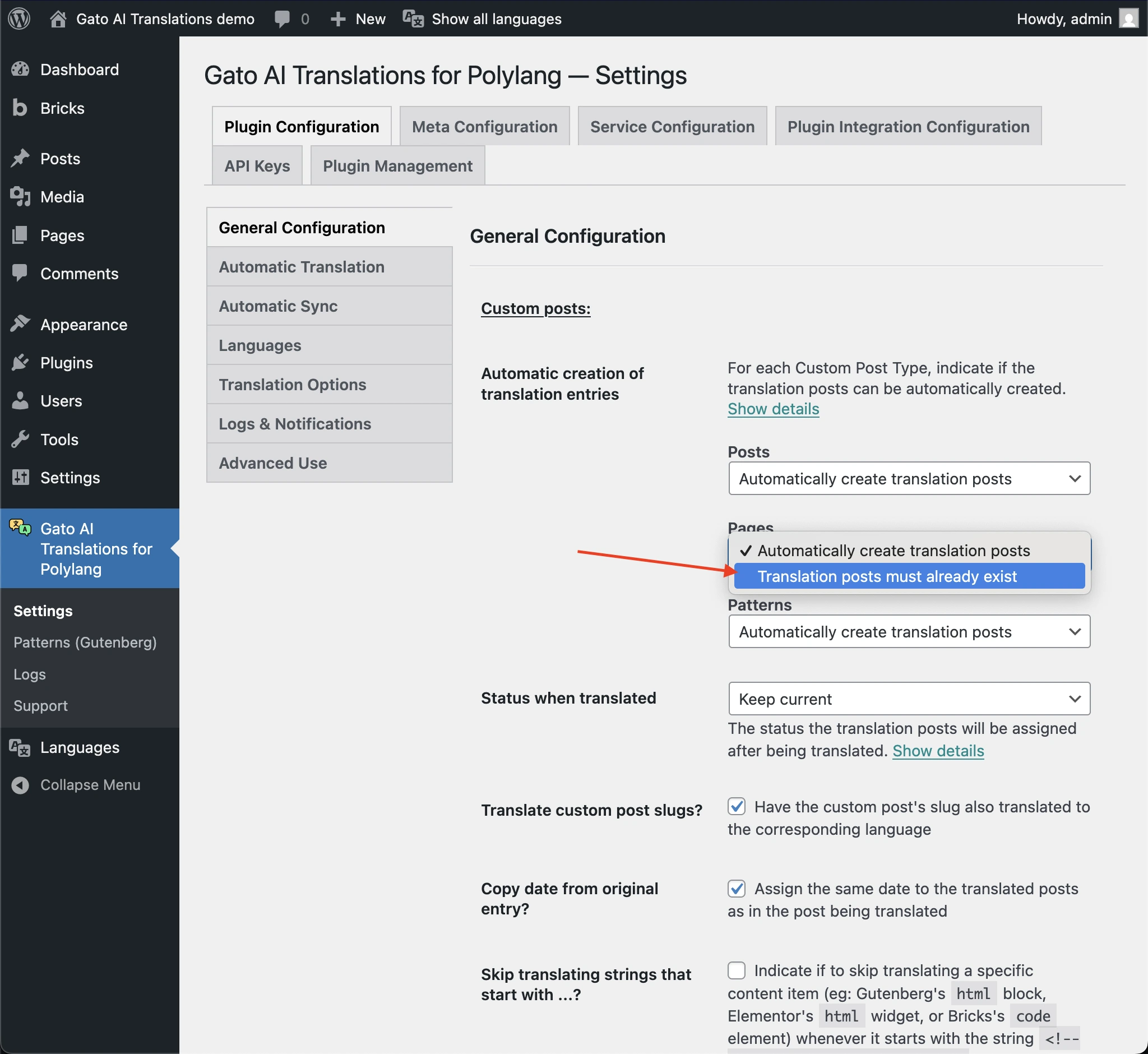1148x1054 pixels.
Task: Click the Show details link for custom posts
Action: coord(774,408)
